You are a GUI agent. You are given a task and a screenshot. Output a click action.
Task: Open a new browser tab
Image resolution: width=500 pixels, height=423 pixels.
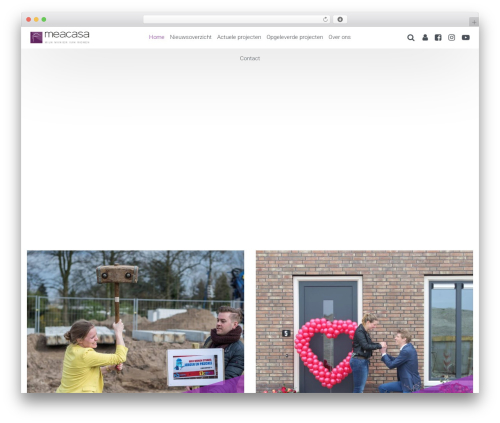pos(474,22)
